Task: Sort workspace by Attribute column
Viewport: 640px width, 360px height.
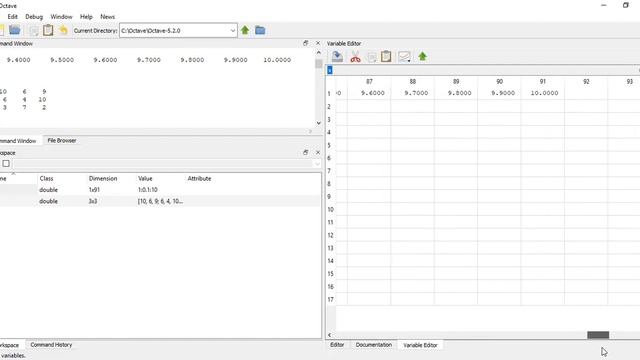Action: tap(199, 178)
